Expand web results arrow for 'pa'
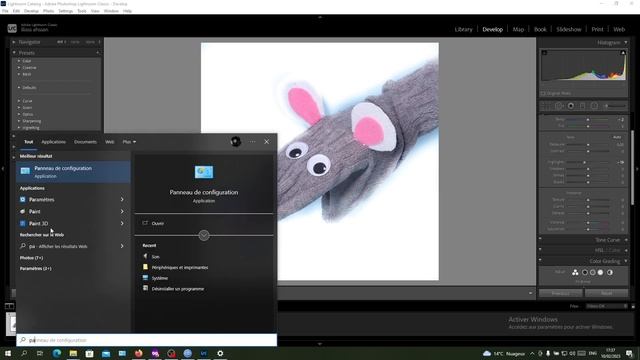Viewport: 640px width, 360px height. (122, 246)
